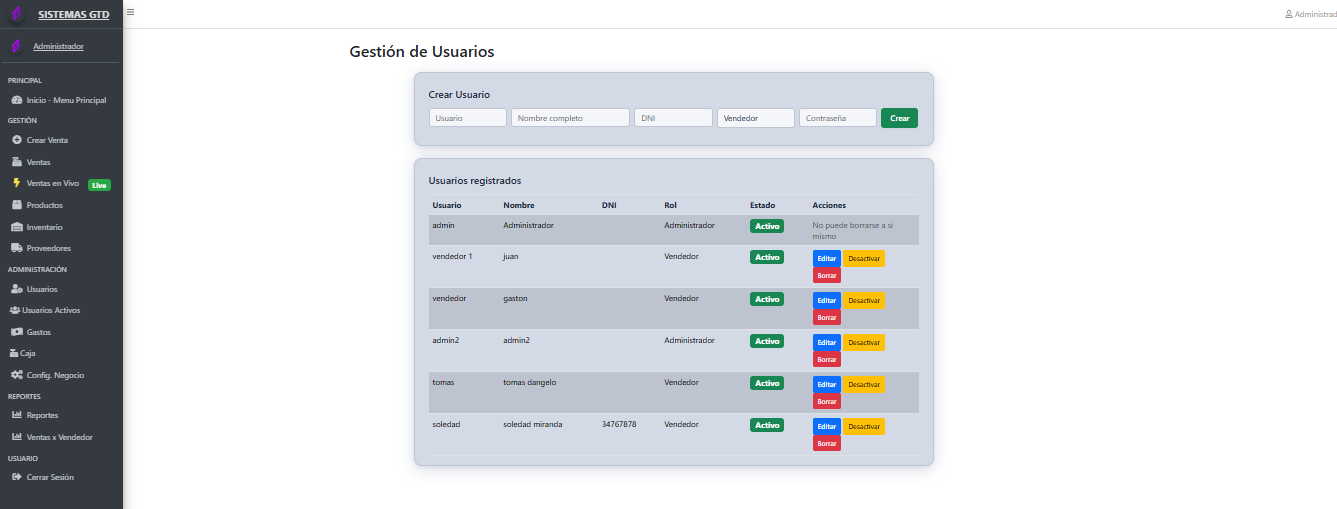Image resolution: width=1337 pixels, height=509 pixels.
Task: Open Inventario in the sidebar
Action: click(x=44, y=227)
